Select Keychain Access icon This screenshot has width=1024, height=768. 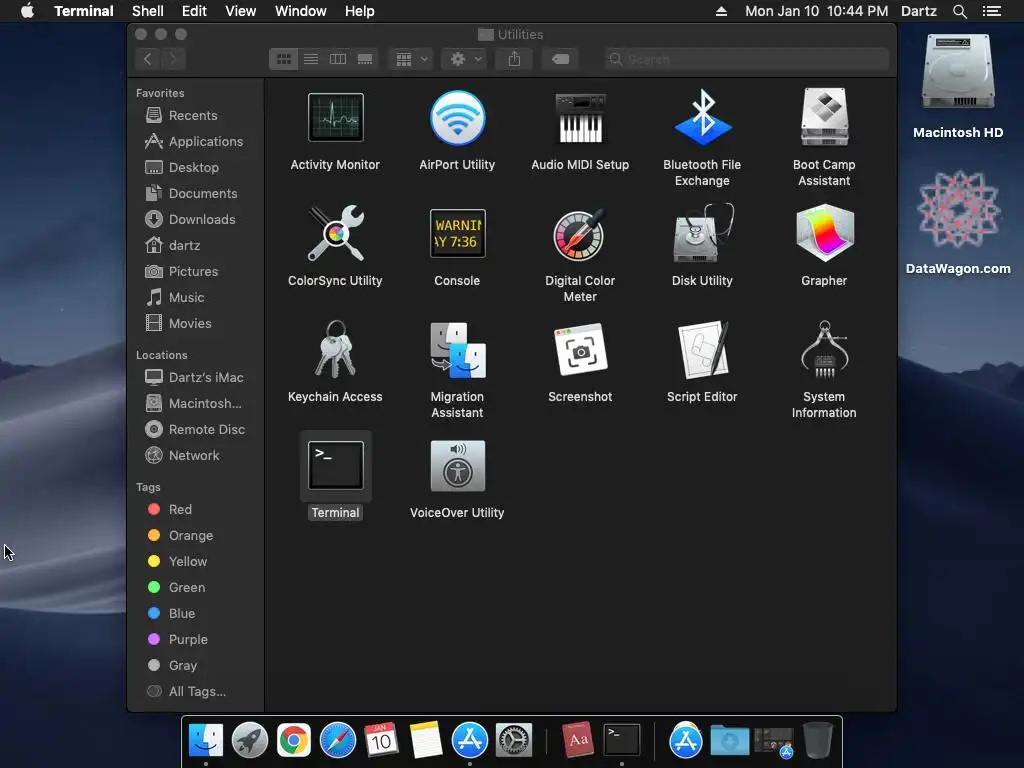(335, 349)
